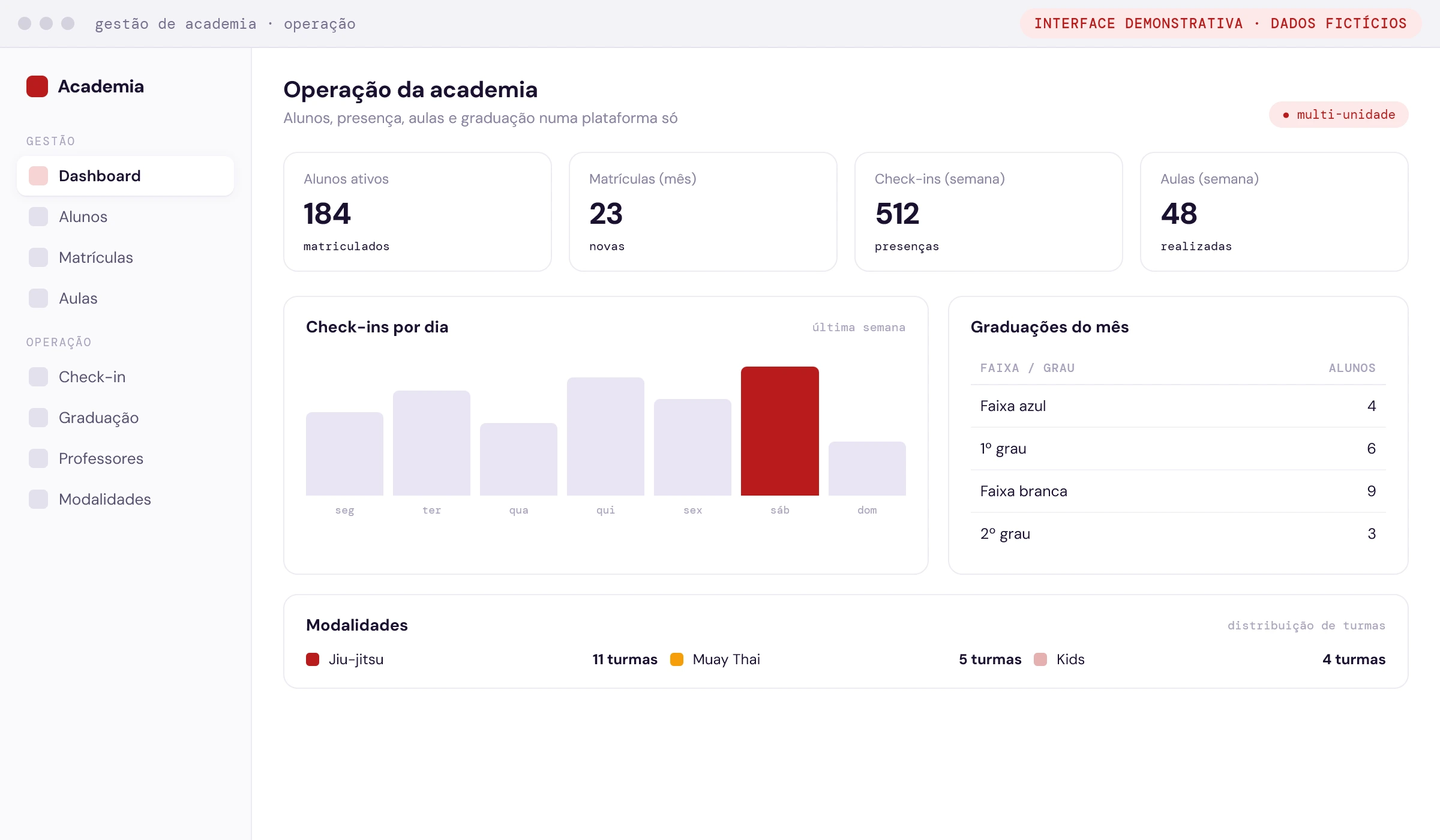Click the icon beside Alunos in sidebar

[x=38, y=217]
